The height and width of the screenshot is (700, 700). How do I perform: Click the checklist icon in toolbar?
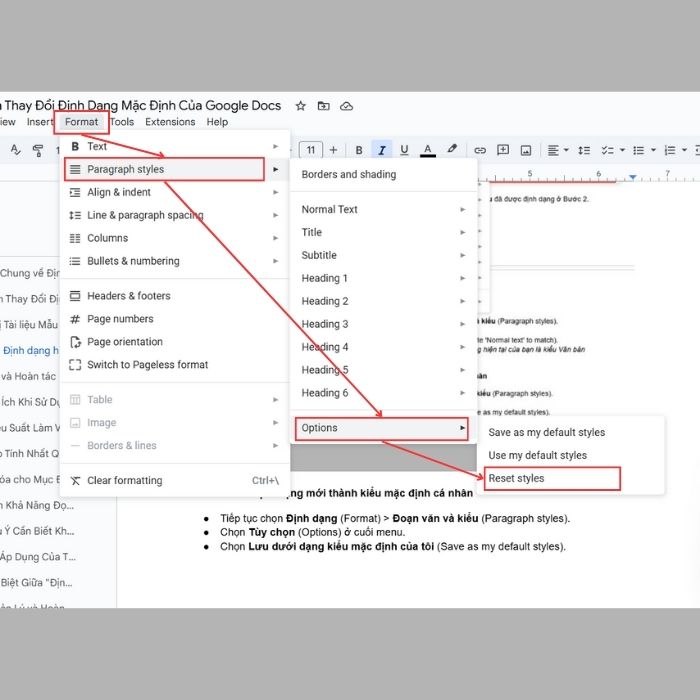click(x=607, y=150)
